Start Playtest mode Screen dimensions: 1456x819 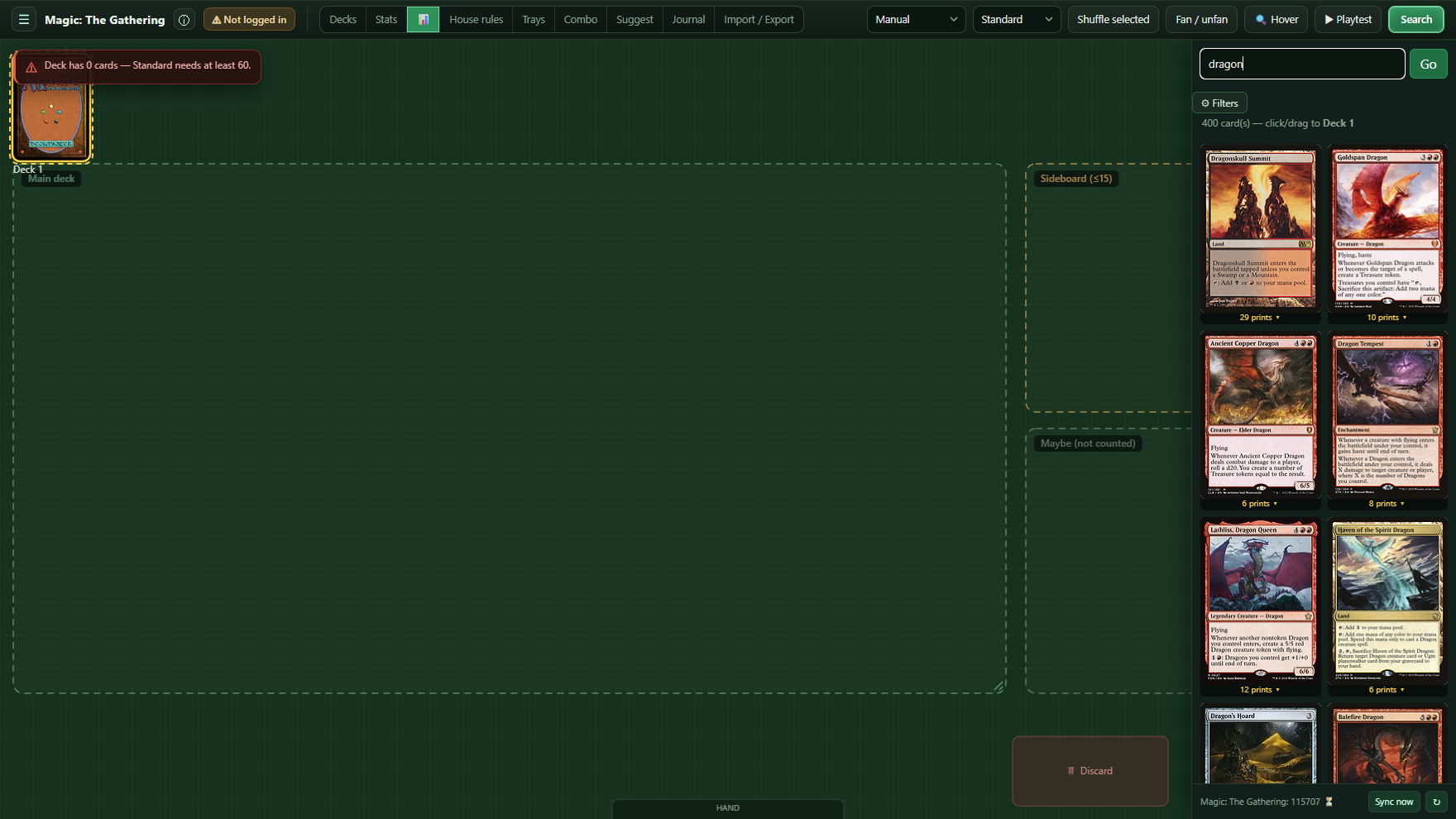[1348, 19]
